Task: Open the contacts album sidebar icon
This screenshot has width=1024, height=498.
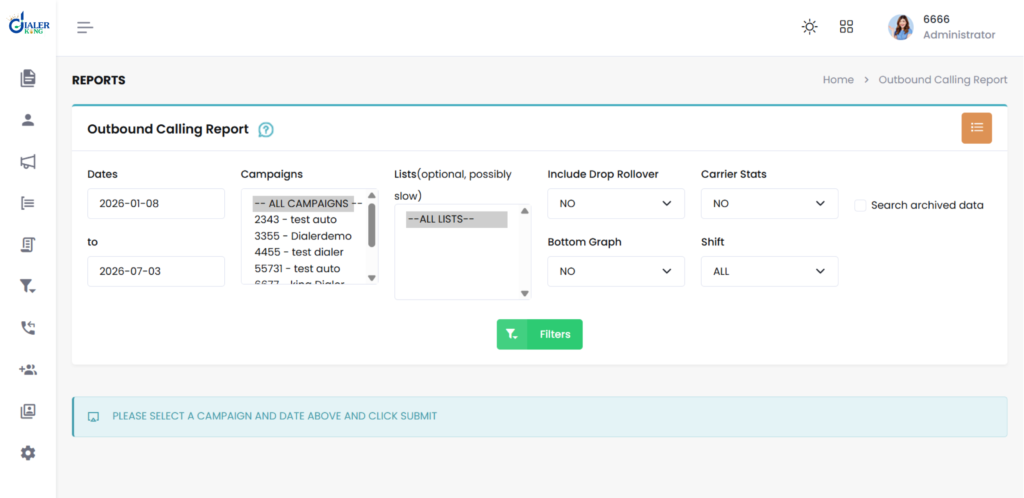Action: click(x=27, y=411)
